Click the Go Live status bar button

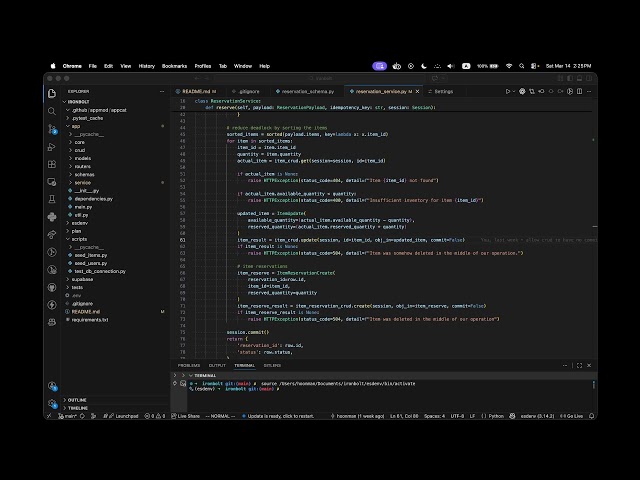[x=571, y=416]
